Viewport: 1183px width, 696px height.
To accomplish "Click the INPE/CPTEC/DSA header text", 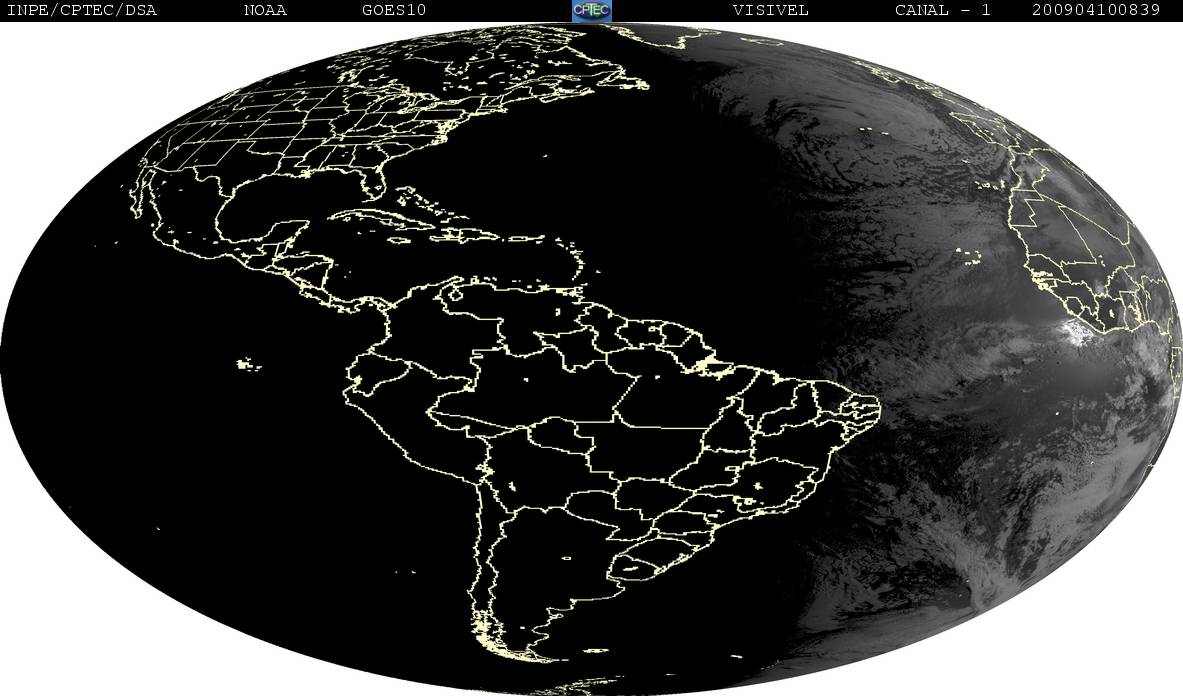I will [x=81, y=11].
